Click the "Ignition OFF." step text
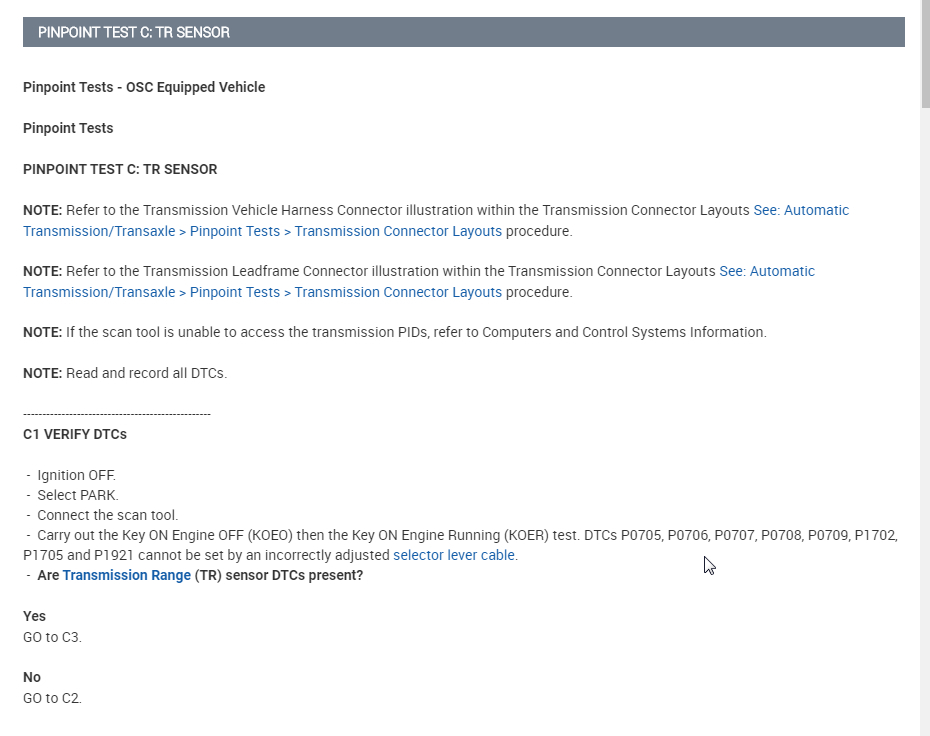The width and height of the screenshot is (930, 736). [76, 475]
